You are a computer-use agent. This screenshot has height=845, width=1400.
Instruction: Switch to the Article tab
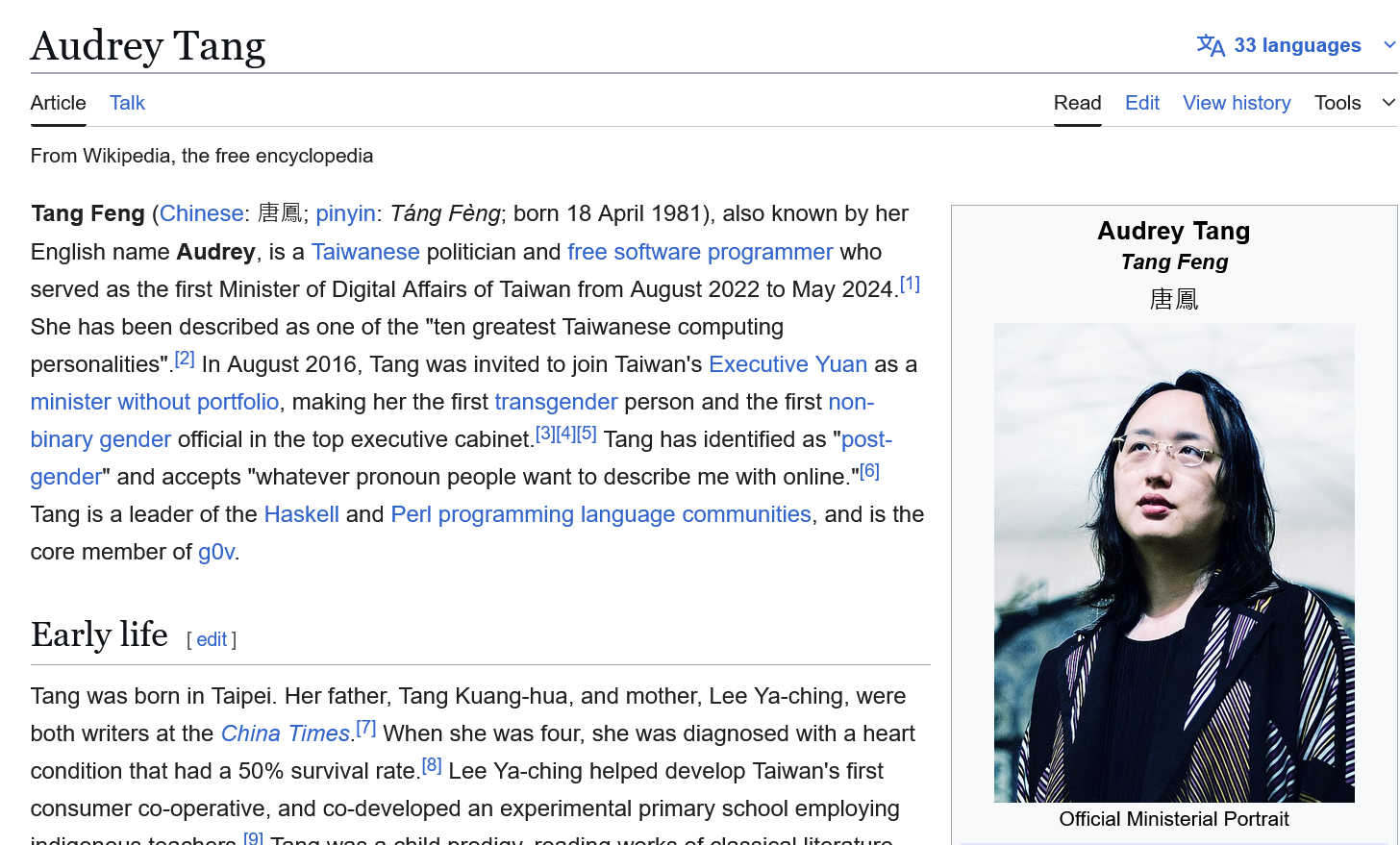pos(59,103)
